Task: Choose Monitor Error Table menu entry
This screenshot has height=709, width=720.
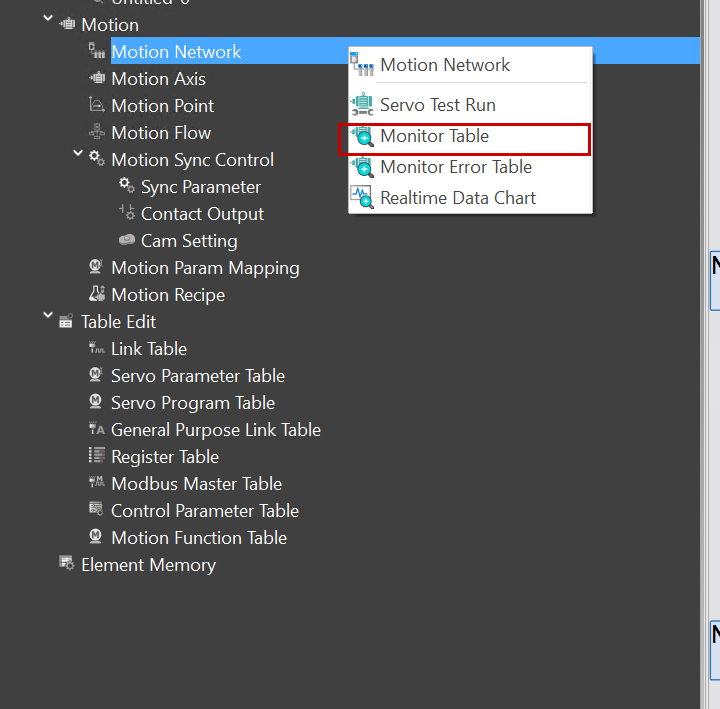Action: tap(455, 167)
